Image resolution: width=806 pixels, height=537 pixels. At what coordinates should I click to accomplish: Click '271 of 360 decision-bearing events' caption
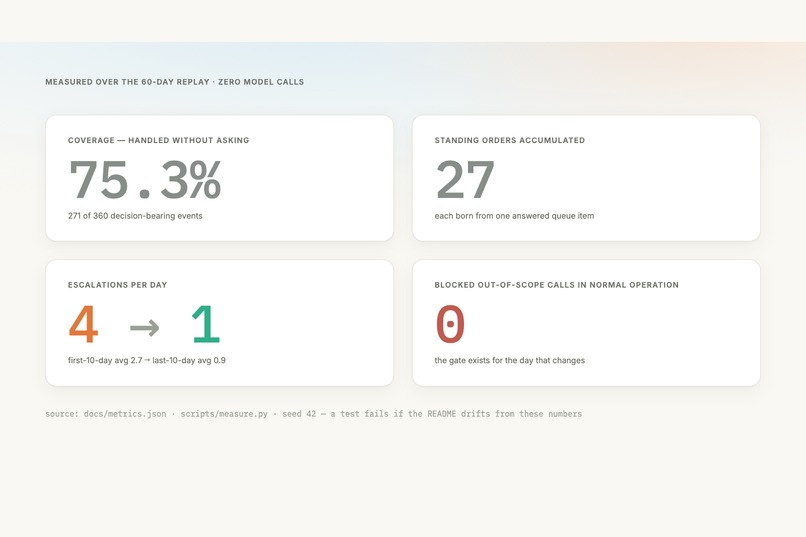tap(135, 216)
